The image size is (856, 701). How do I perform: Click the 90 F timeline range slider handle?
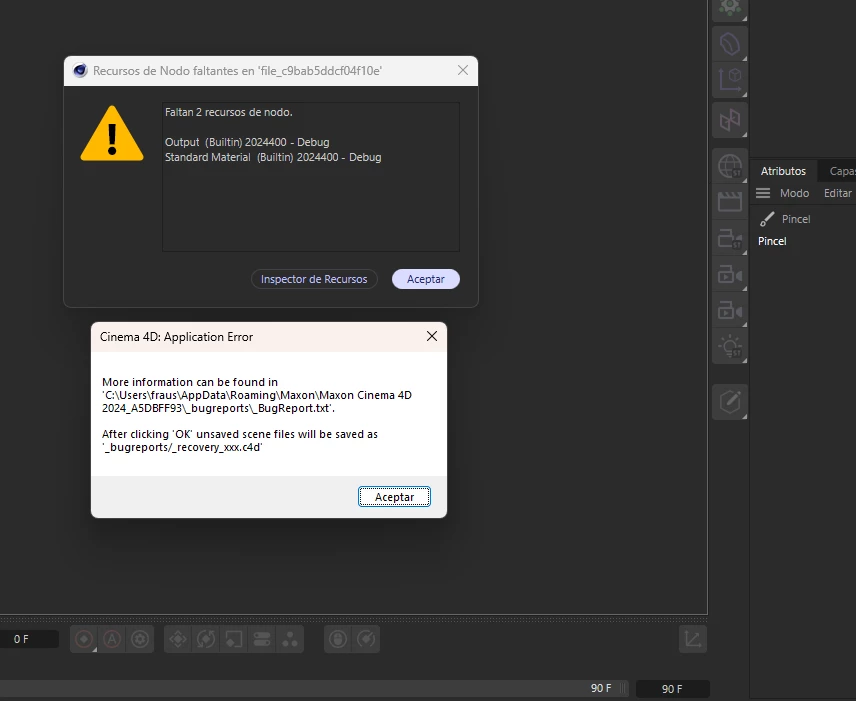623,688
